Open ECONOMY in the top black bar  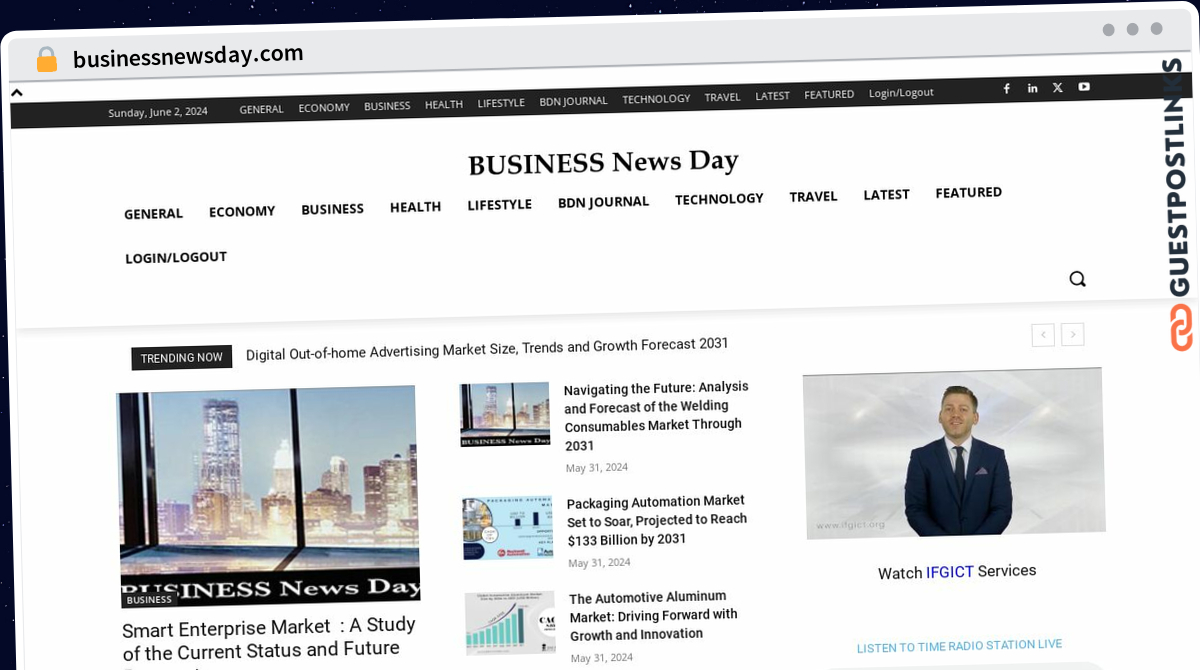324,107
